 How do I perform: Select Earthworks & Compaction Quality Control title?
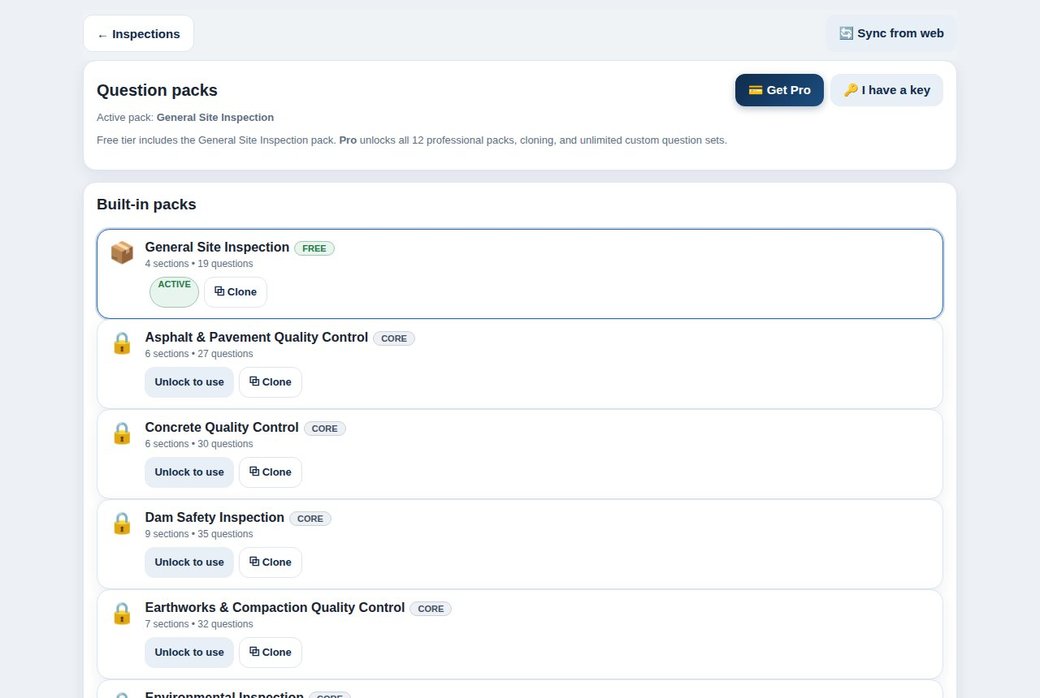tap(275, 608)
